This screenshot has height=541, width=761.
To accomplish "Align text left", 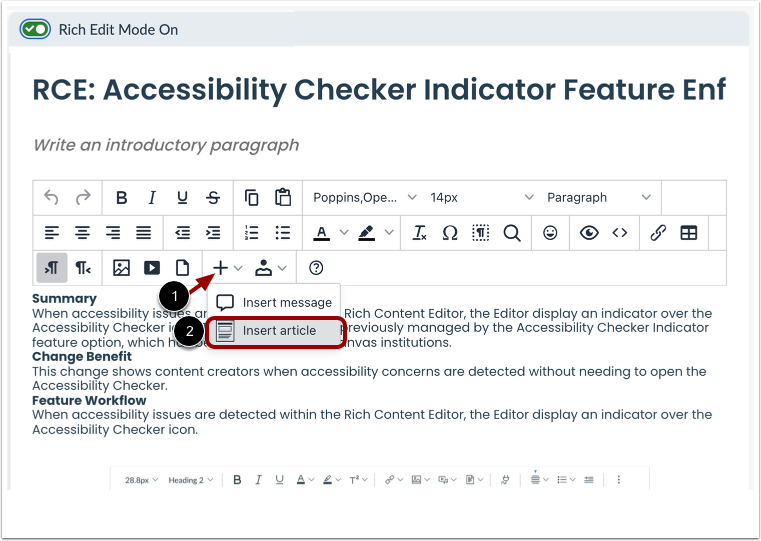I will (x=51, y=233).
